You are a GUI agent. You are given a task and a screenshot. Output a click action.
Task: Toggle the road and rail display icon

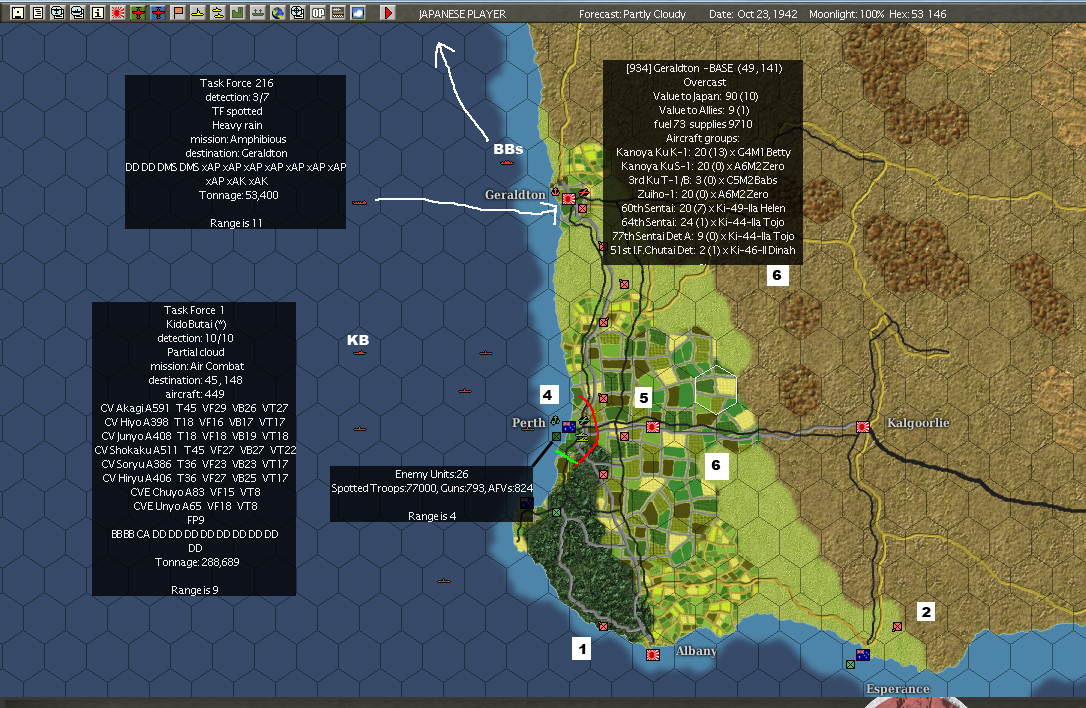pyautogui.click(x=337, y=12)
